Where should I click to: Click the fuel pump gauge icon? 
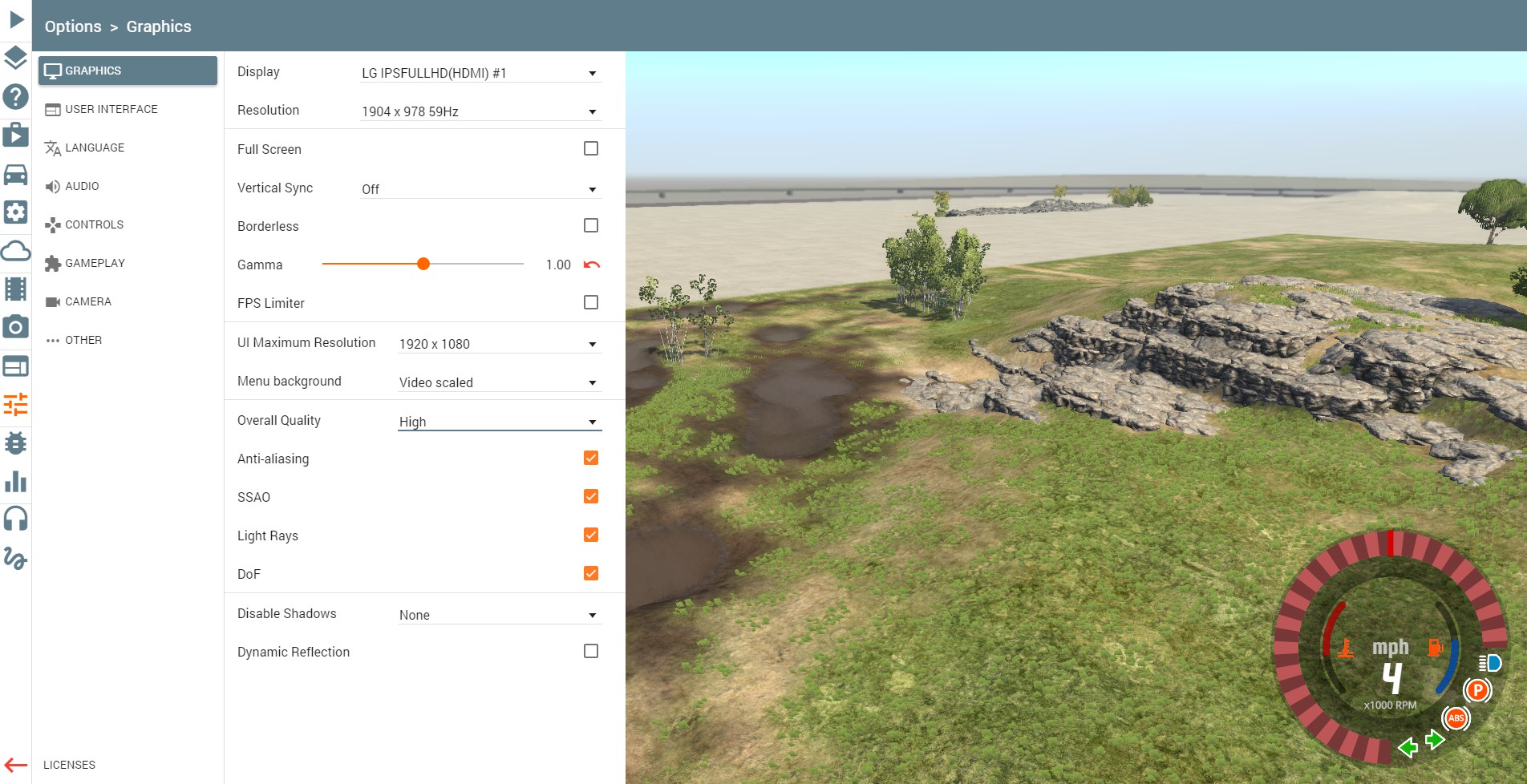(1436, 646)
